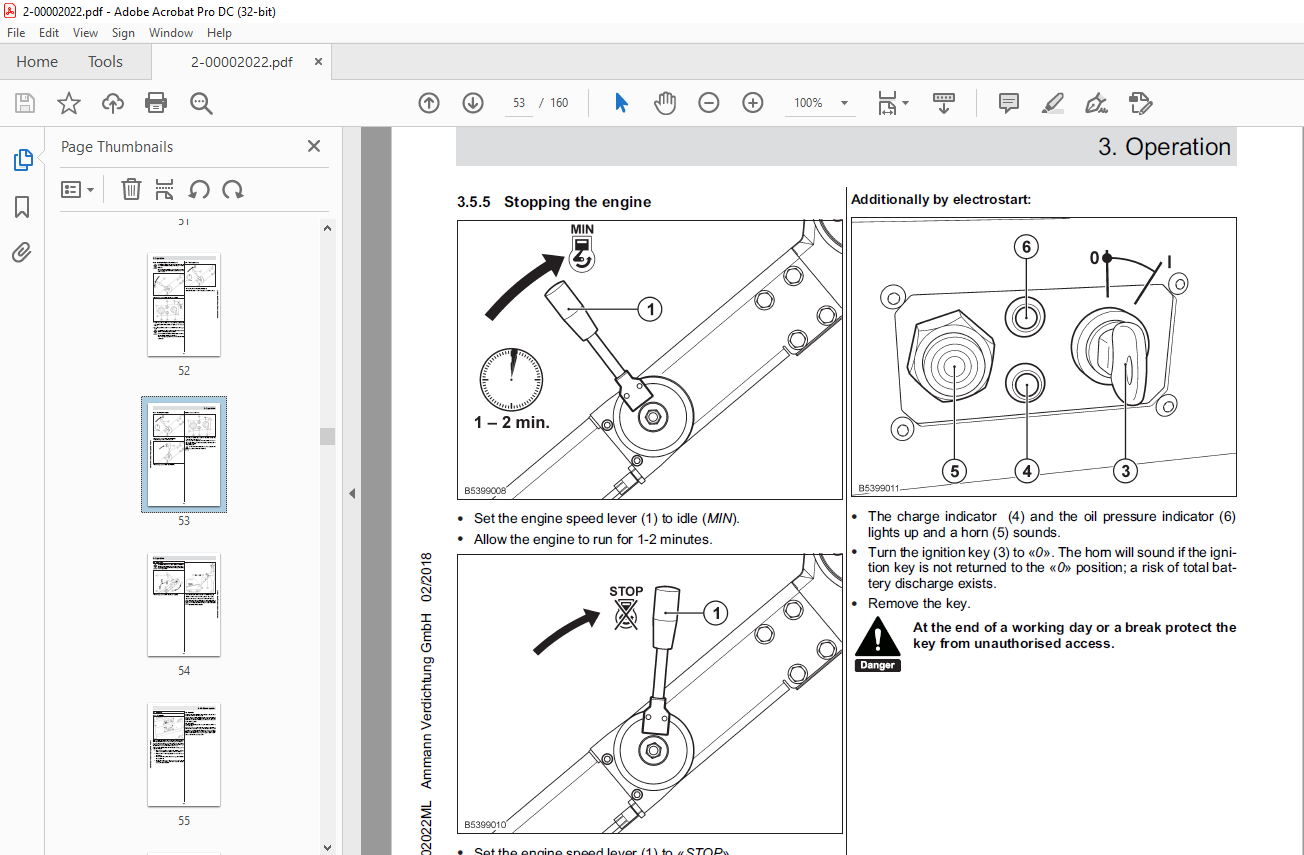Screen dimensions: 1304x855
Task: Switch to the Tools tab
Action: pos(105,62)
